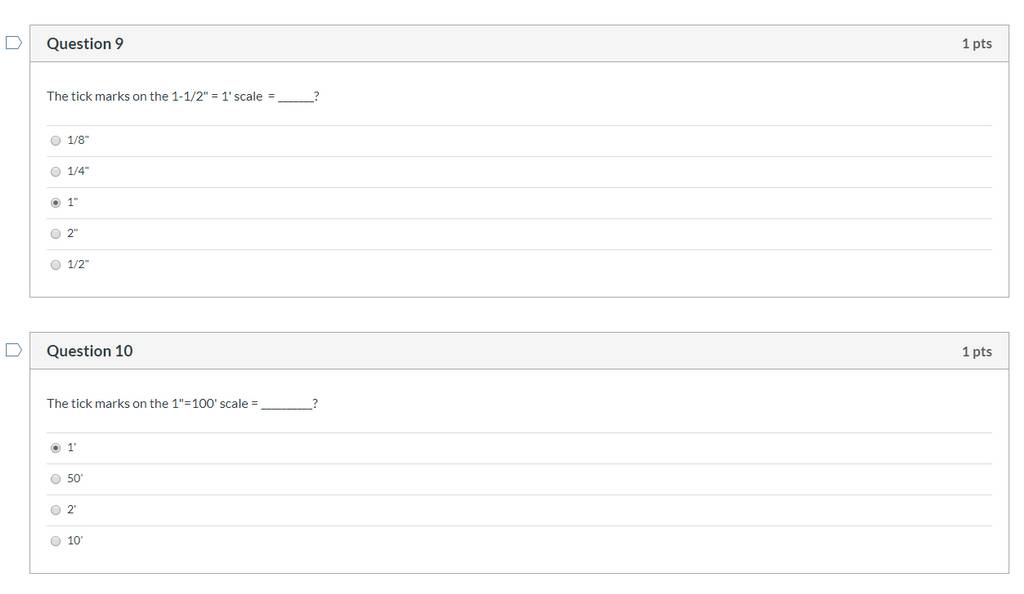Pick the 2" answer option
1024x594 pixels.
click(56, 234)
